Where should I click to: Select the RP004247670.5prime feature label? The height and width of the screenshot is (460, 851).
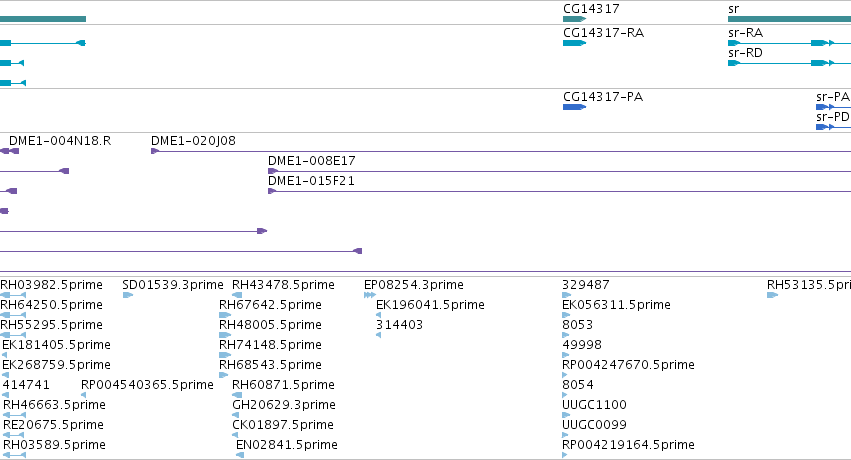click(x=628, y=365)
